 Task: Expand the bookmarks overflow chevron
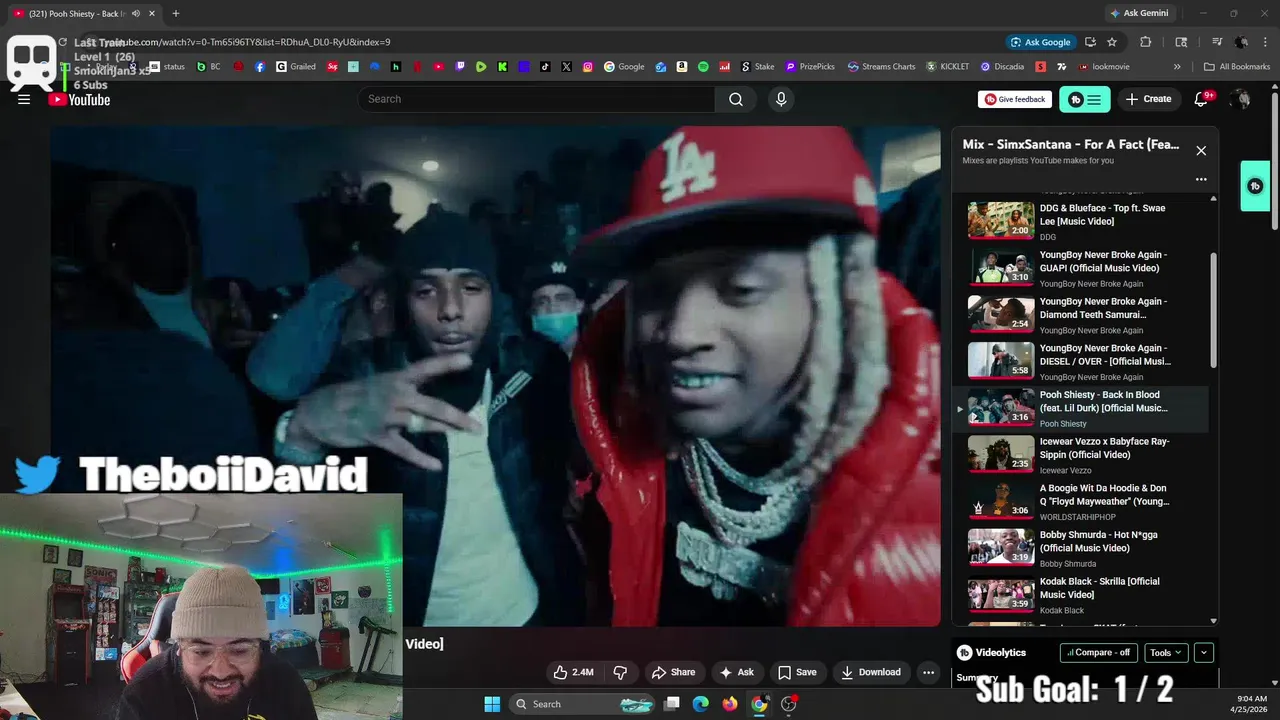tap(1177, 67)
